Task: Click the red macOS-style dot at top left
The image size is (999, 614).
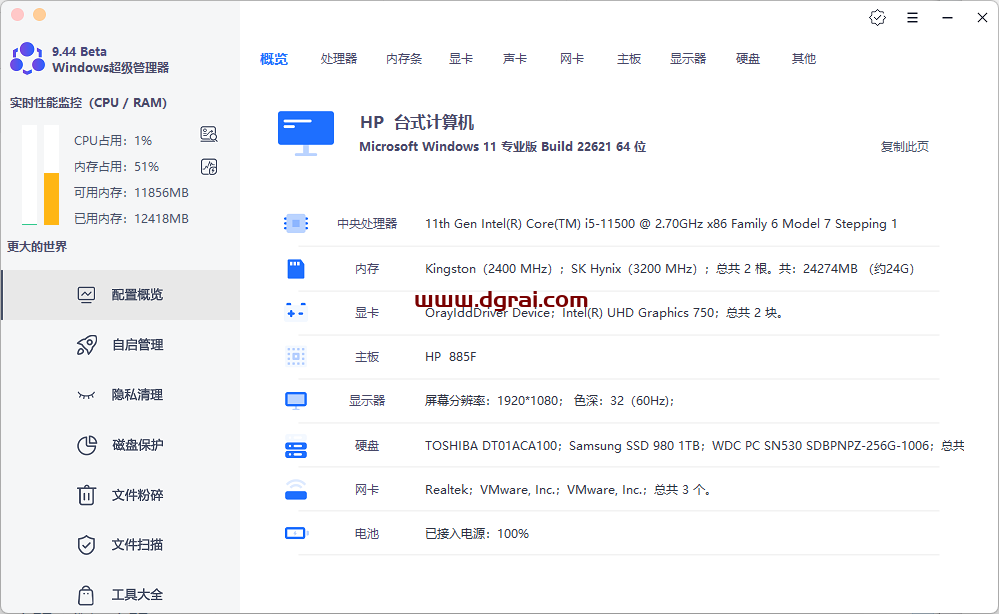Action: (x=17, y=14)
